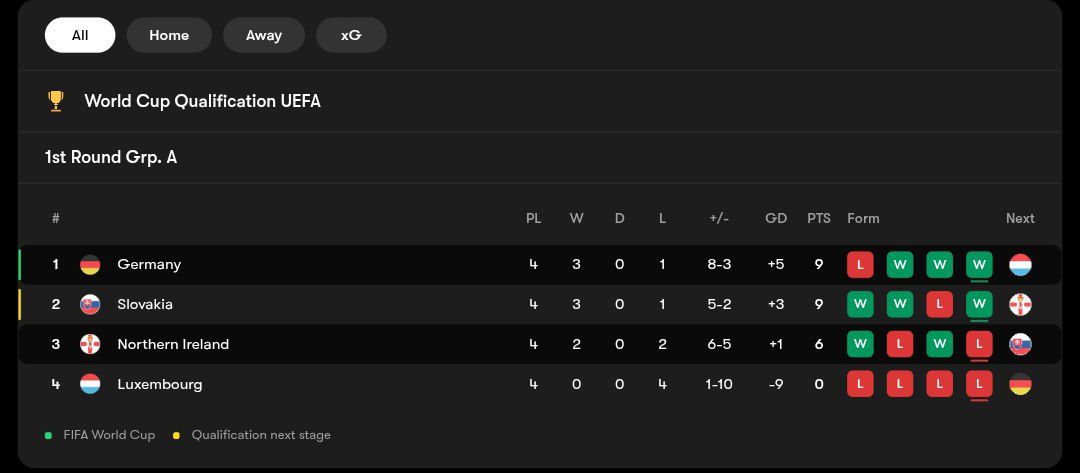
Task: Click Luxembourg flag beside team name
Action: (90, 384)
